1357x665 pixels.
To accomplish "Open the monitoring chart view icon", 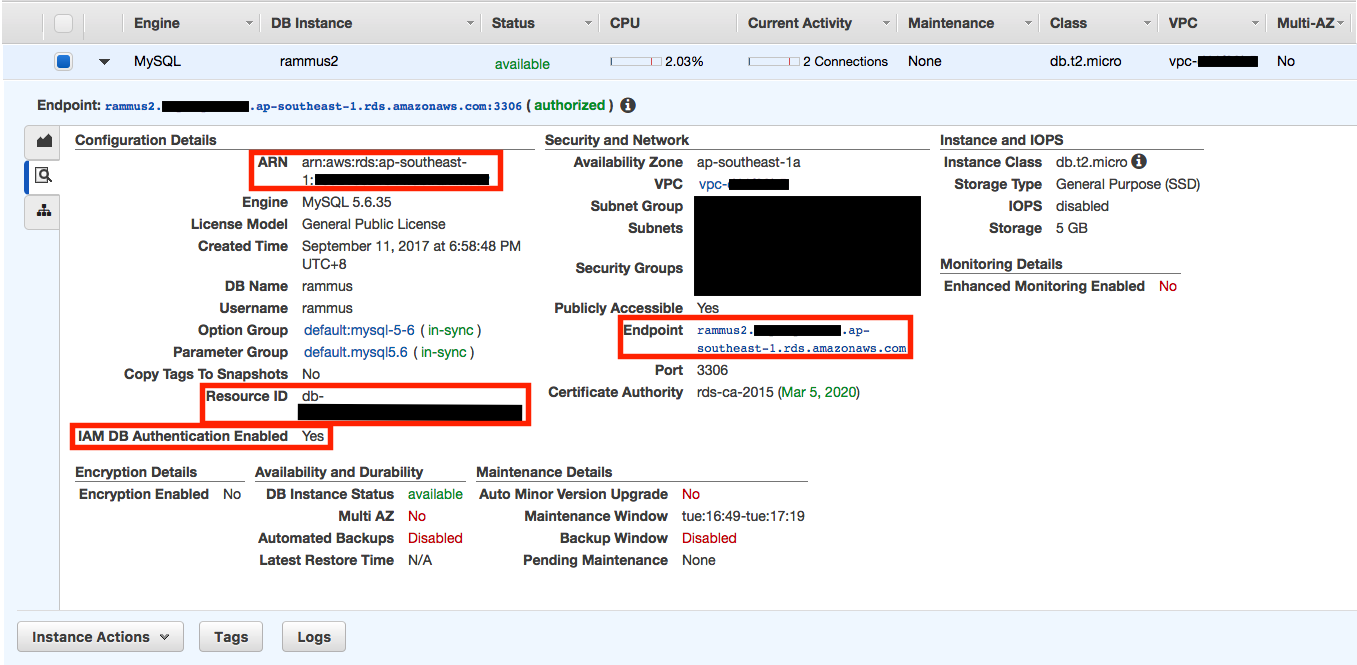I will point(44,142).
